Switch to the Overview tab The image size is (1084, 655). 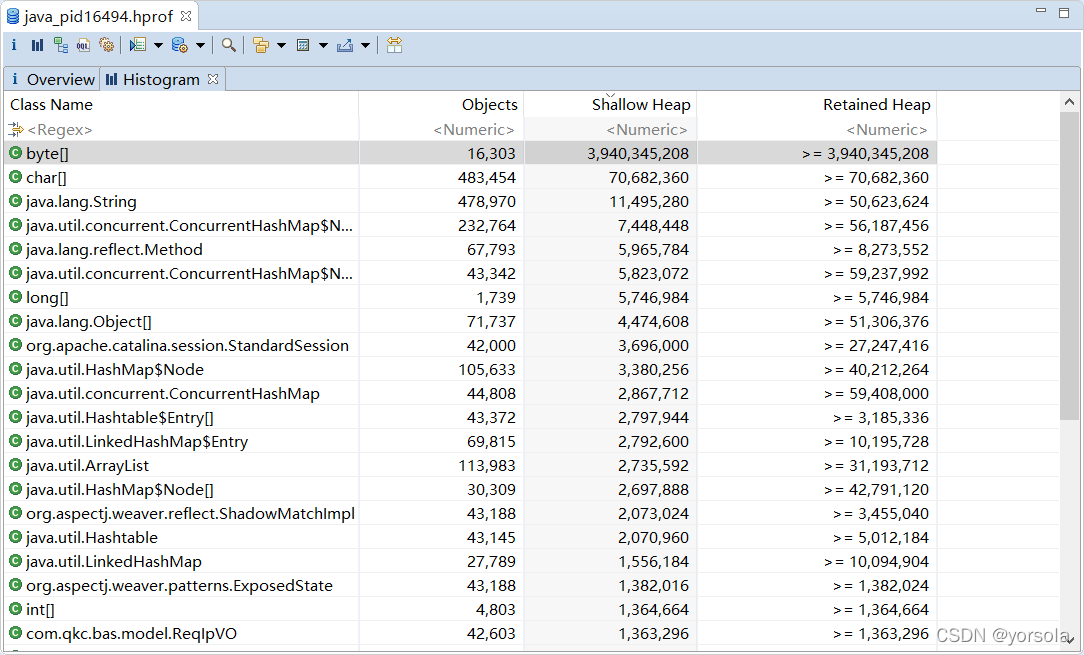pyautogui.click(x=52, y=79)
